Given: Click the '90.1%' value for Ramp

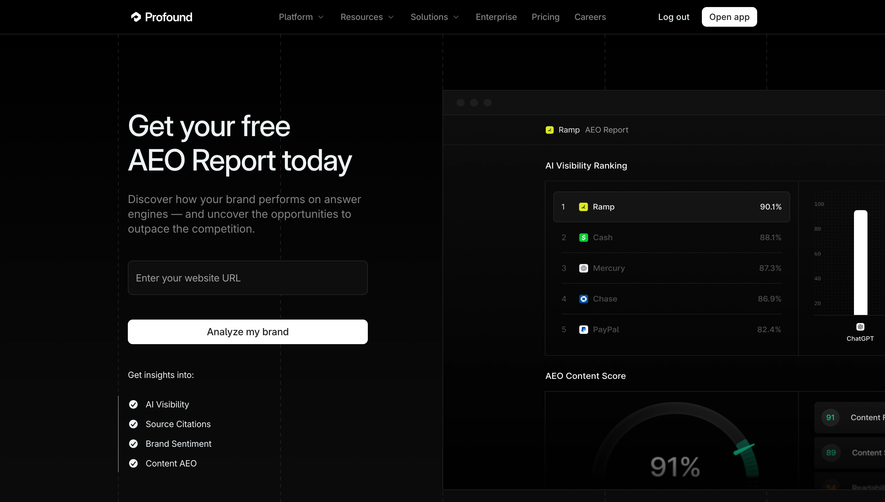Looking at the screenshot, I should [x=770, y=207].
